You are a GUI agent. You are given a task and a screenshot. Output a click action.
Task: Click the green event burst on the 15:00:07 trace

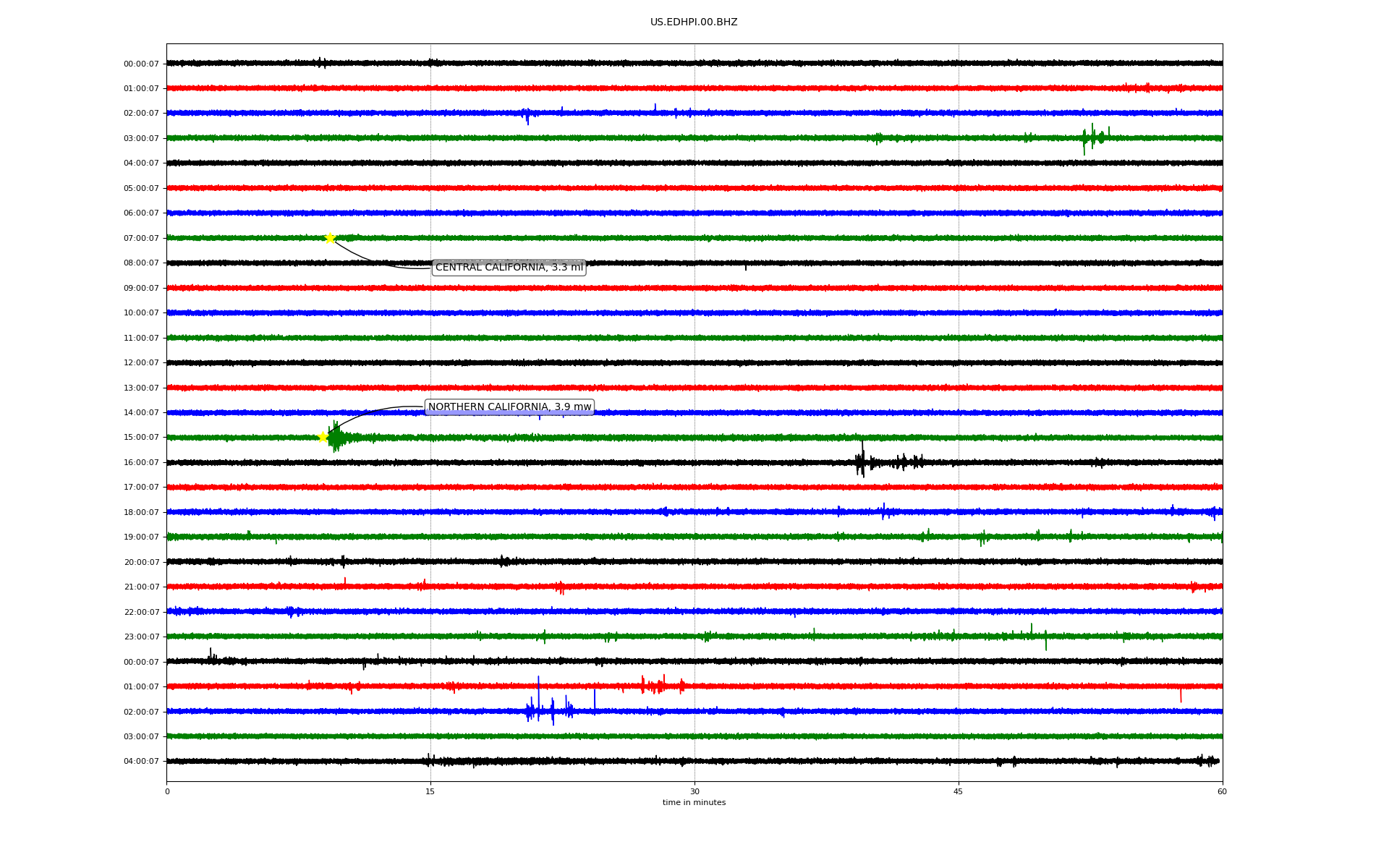336,438
